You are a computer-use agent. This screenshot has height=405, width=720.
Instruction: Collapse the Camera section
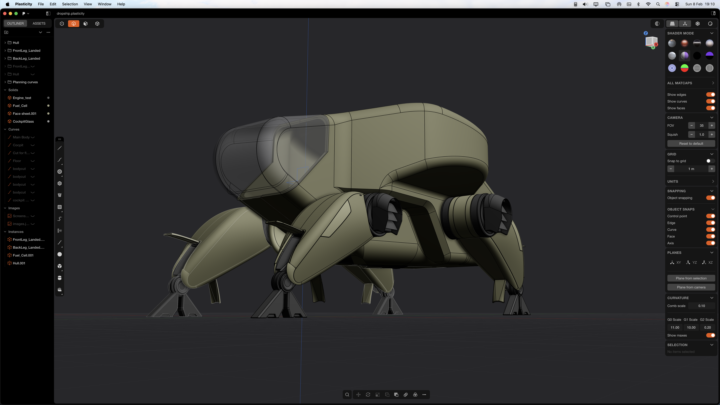click(712, 118)
